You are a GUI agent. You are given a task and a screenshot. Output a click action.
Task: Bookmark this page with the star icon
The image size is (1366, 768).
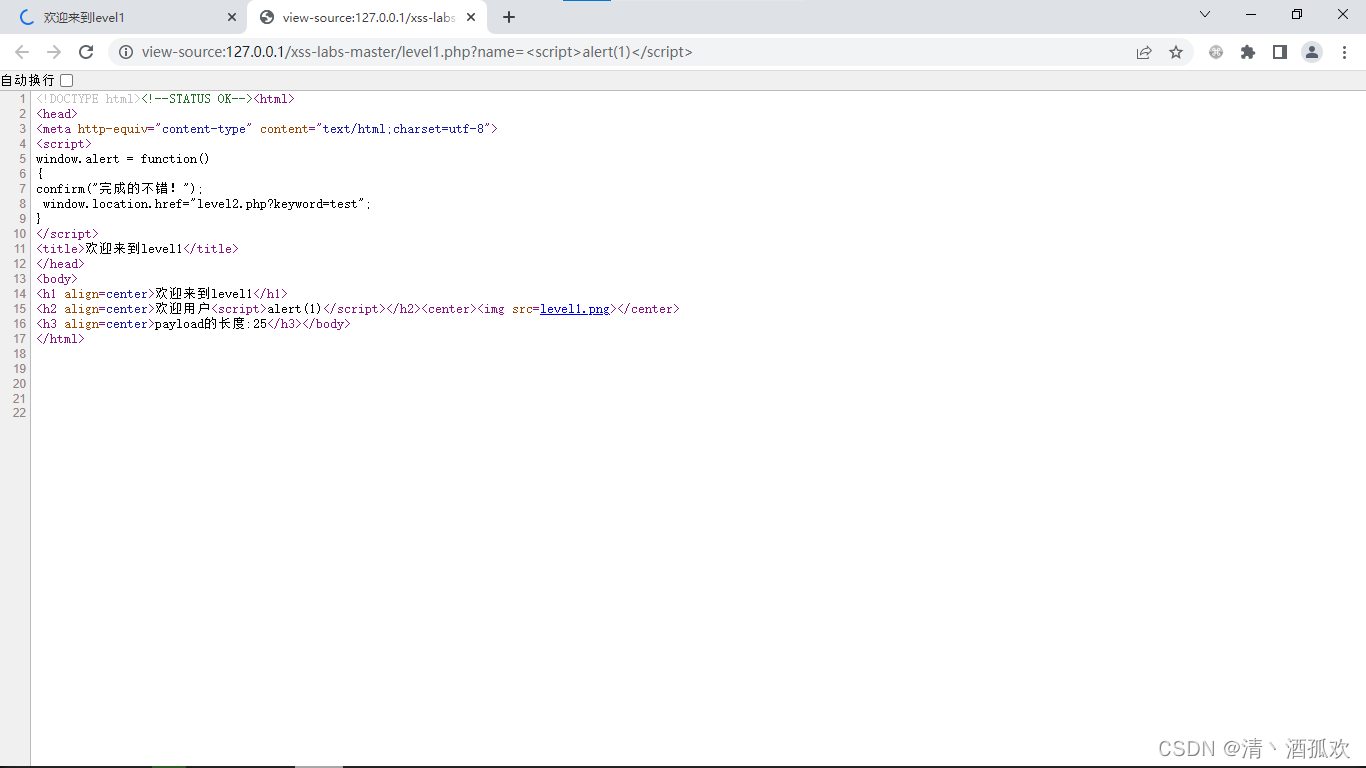[x=1176, y=52]
